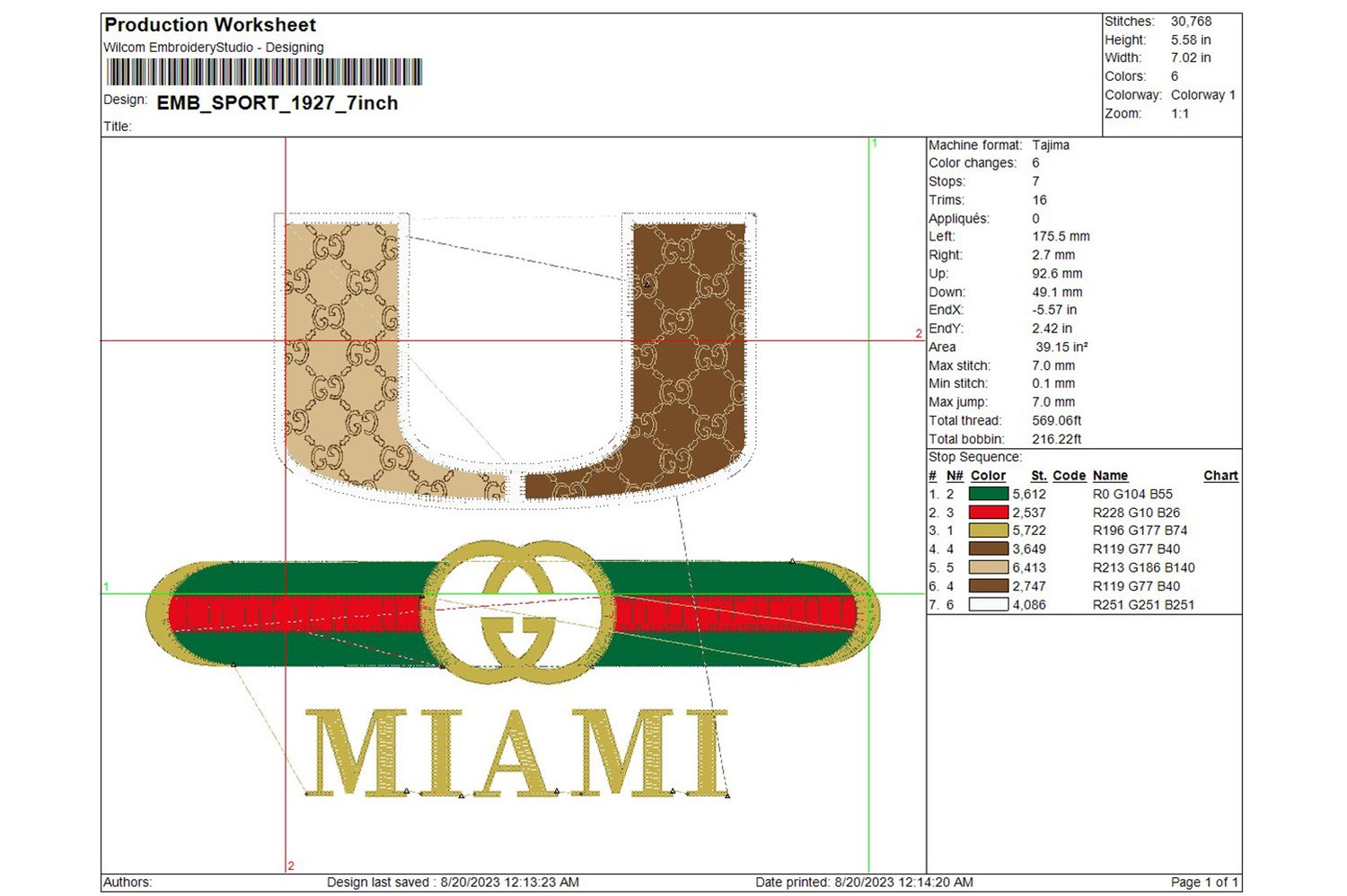
Task: Click the stitch count '4,086' in stop 7
Action: coord(1029,605)
